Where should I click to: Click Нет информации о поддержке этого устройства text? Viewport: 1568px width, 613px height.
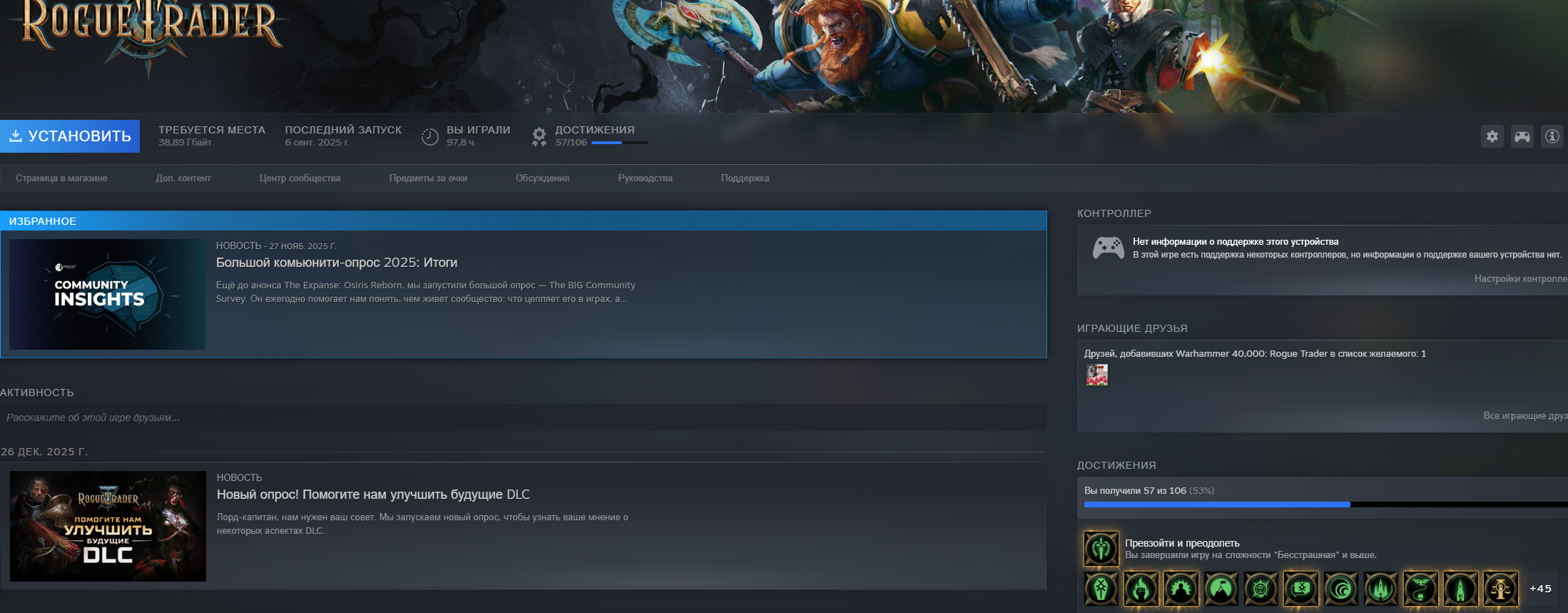[x=1236, y=242]
